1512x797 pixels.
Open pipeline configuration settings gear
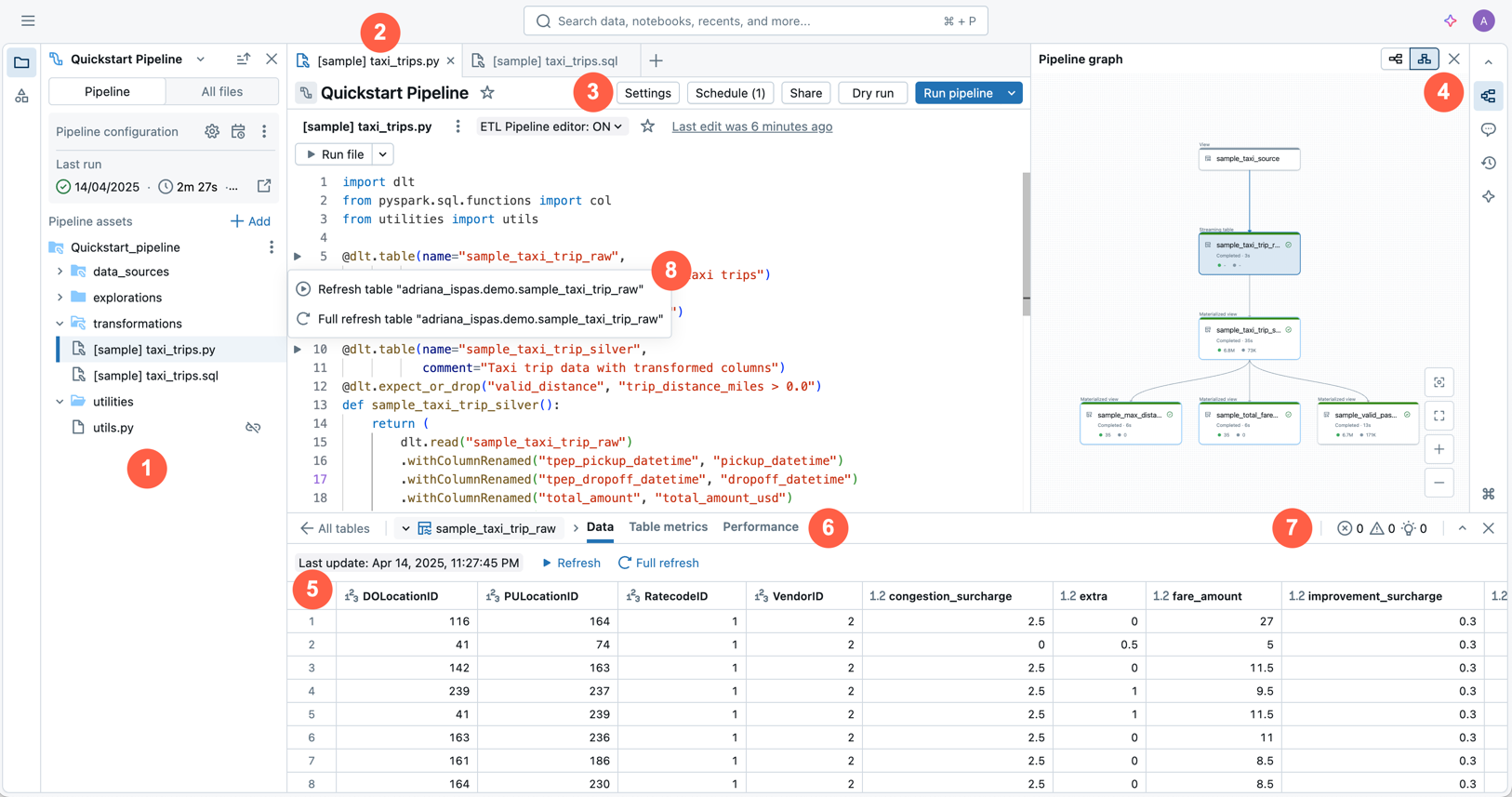(212, 132)
